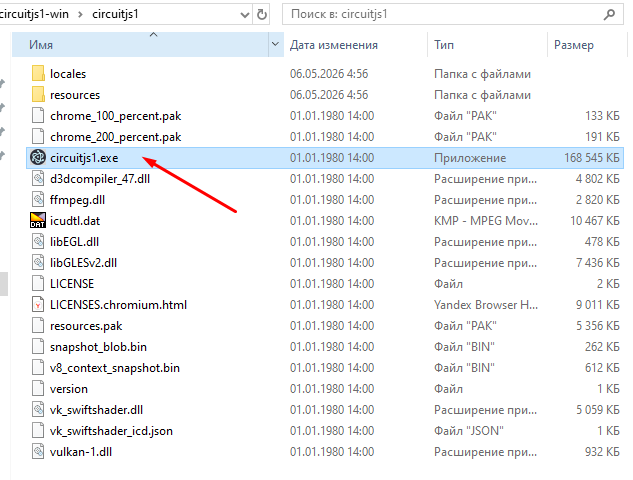Screen dimensions: 633x480
Task: Select chrome_100_percent.pak file name
Action: tap(115, 116)
